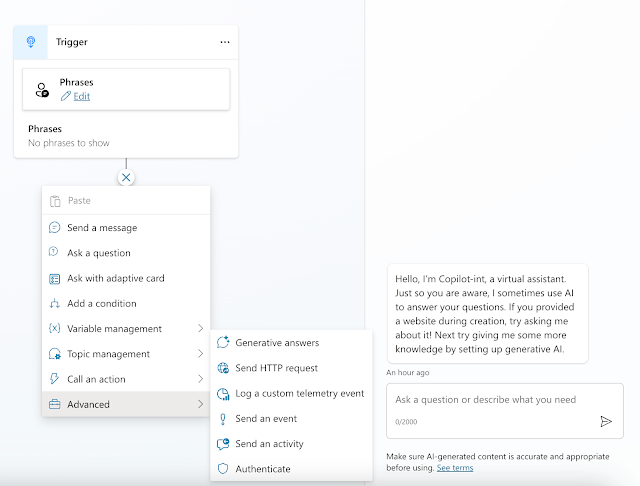Expand the Advanced submenu chevron

tap(200, 404)
